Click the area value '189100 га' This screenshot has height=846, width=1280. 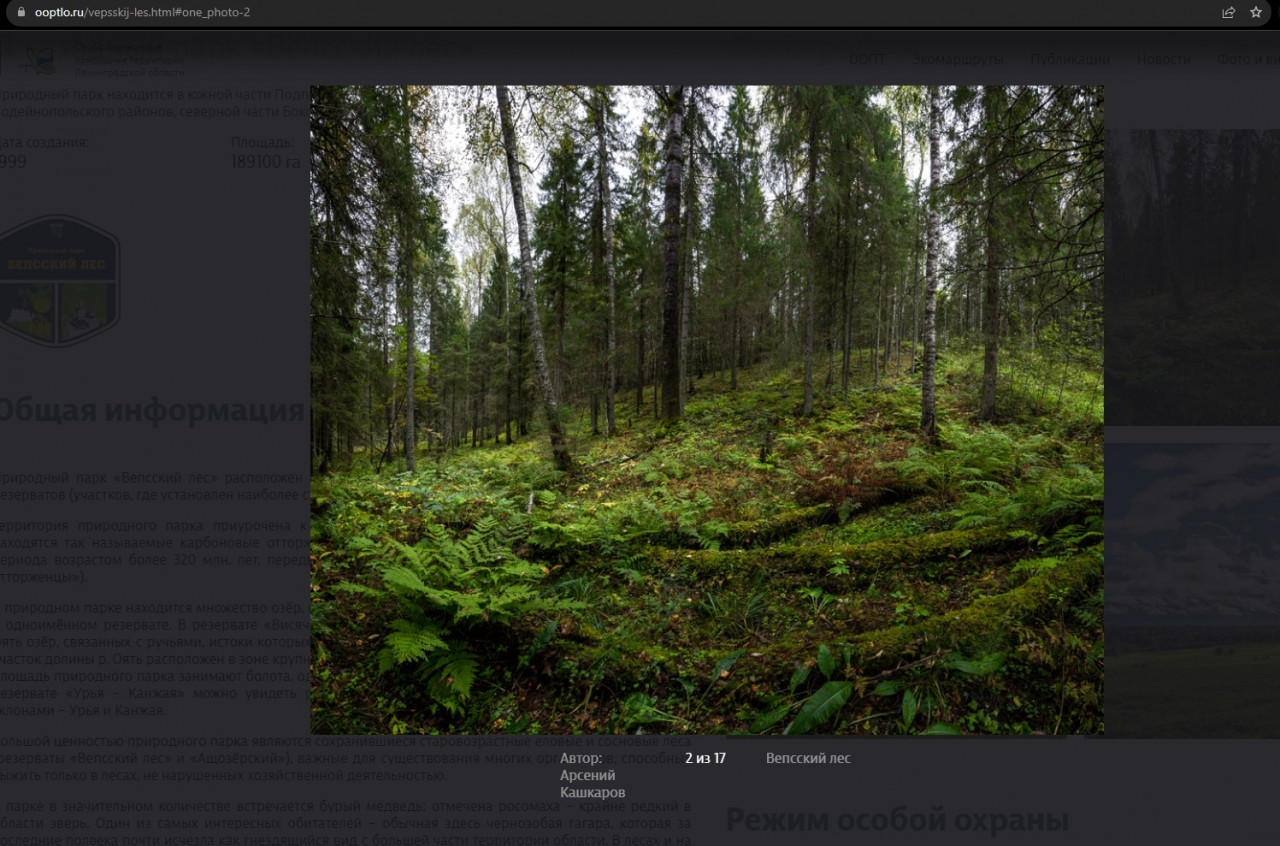tap(266, 162)
